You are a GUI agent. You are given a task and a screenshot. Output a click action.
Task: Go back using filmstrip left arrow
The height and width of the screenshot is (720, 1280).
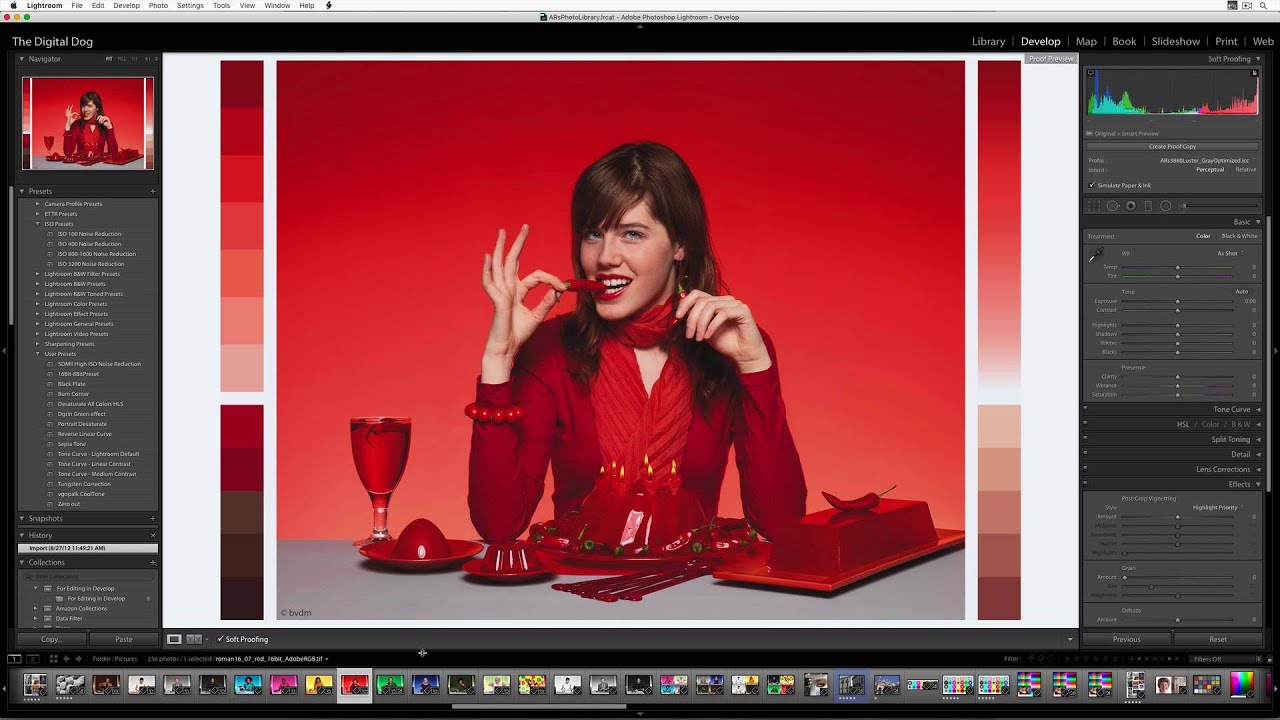pos(66,659)
